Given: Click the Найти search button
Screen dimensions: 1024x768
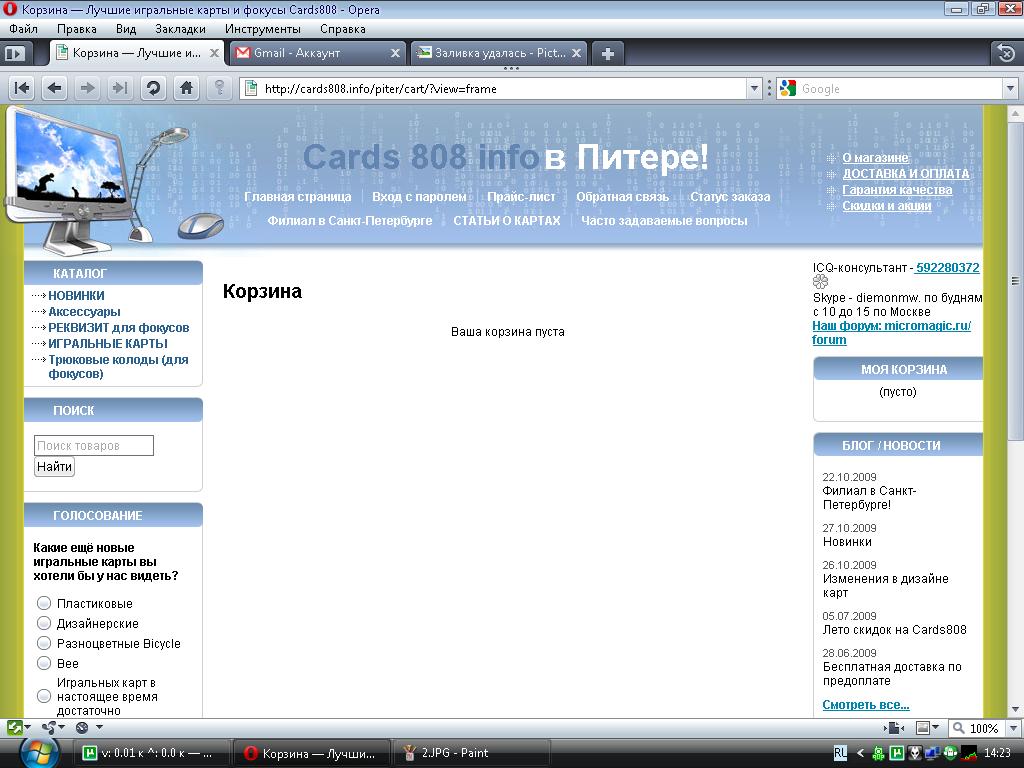Looking at the screenshot, I should click(54, 466).
